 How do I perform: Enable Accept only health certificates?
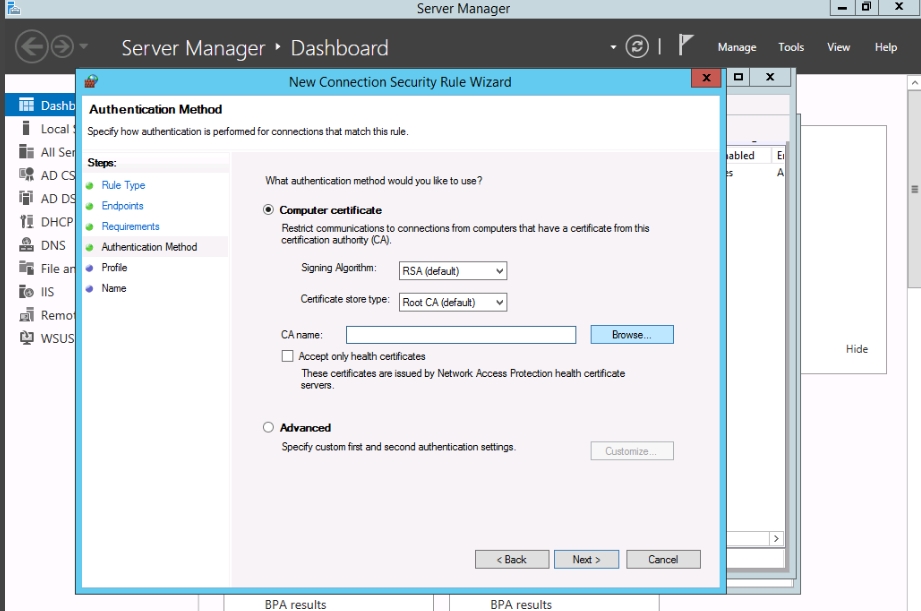(287, 356)
